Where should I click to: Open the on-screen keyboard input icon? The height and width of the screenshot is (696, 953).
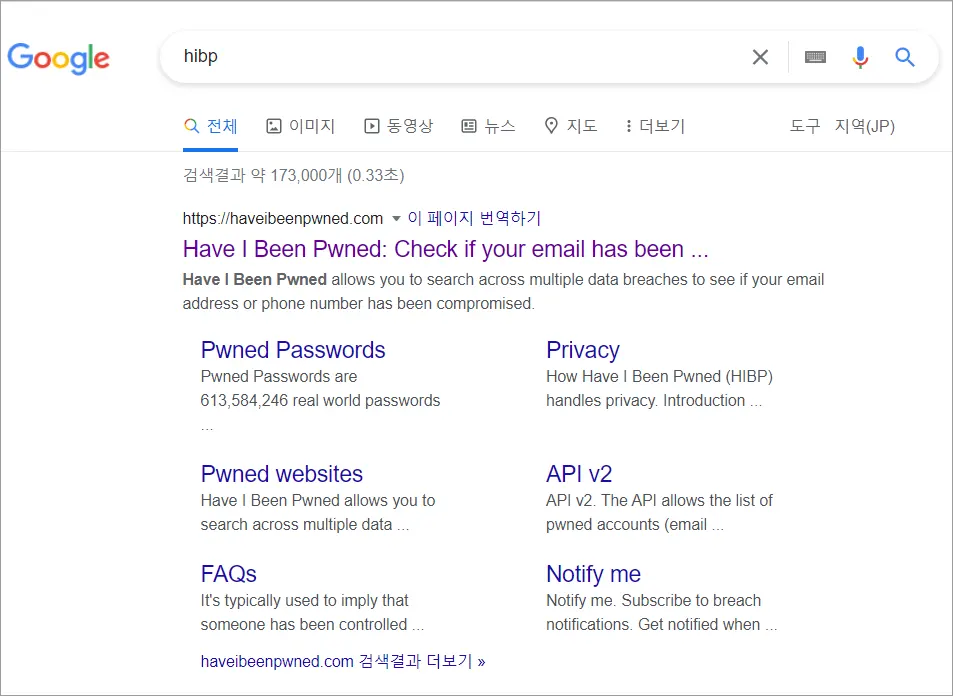(815, 57)
